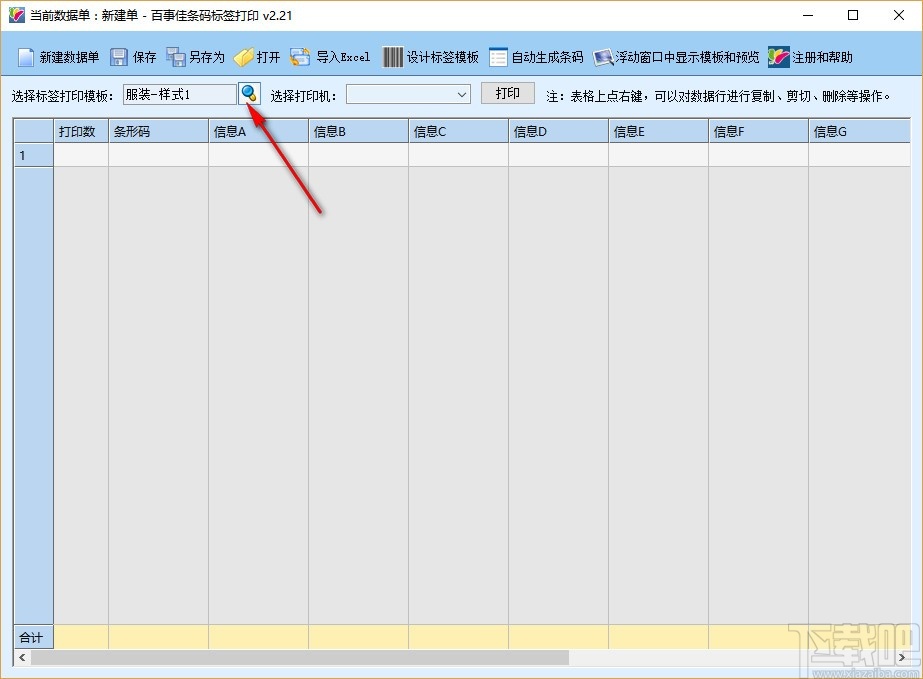Screen dimensions: 923x679
Task: Click the app logo in title bar
Action: [17, 15]
